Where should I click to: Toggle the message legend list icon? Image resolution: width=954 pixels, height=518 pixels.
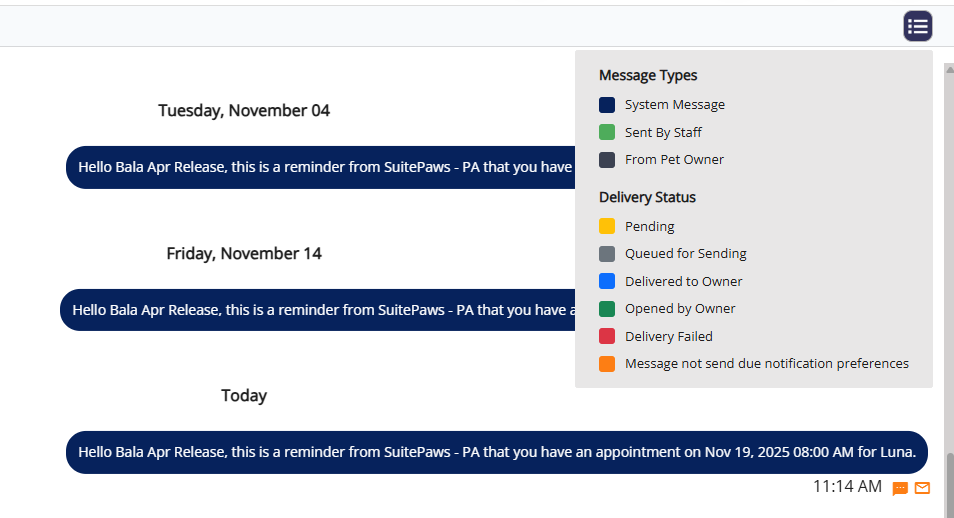(918, 26)
